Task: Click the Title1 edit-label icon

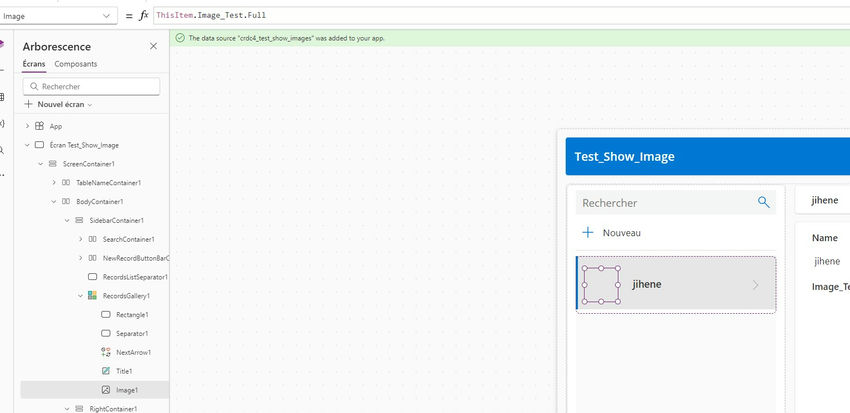Action: 106,371
